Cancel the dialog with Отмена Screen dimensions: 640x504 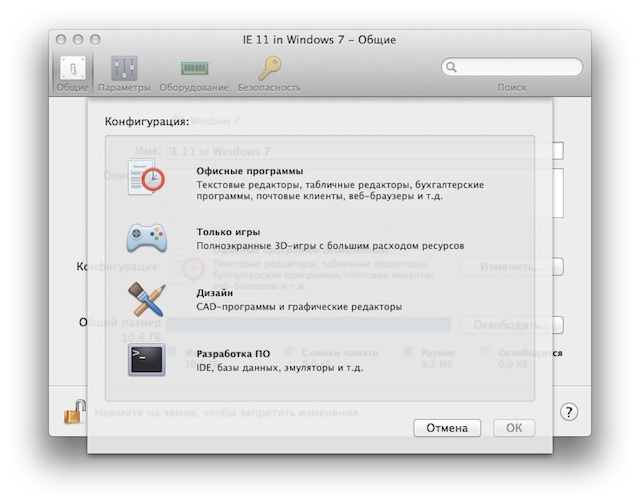(x=447, y=428)
